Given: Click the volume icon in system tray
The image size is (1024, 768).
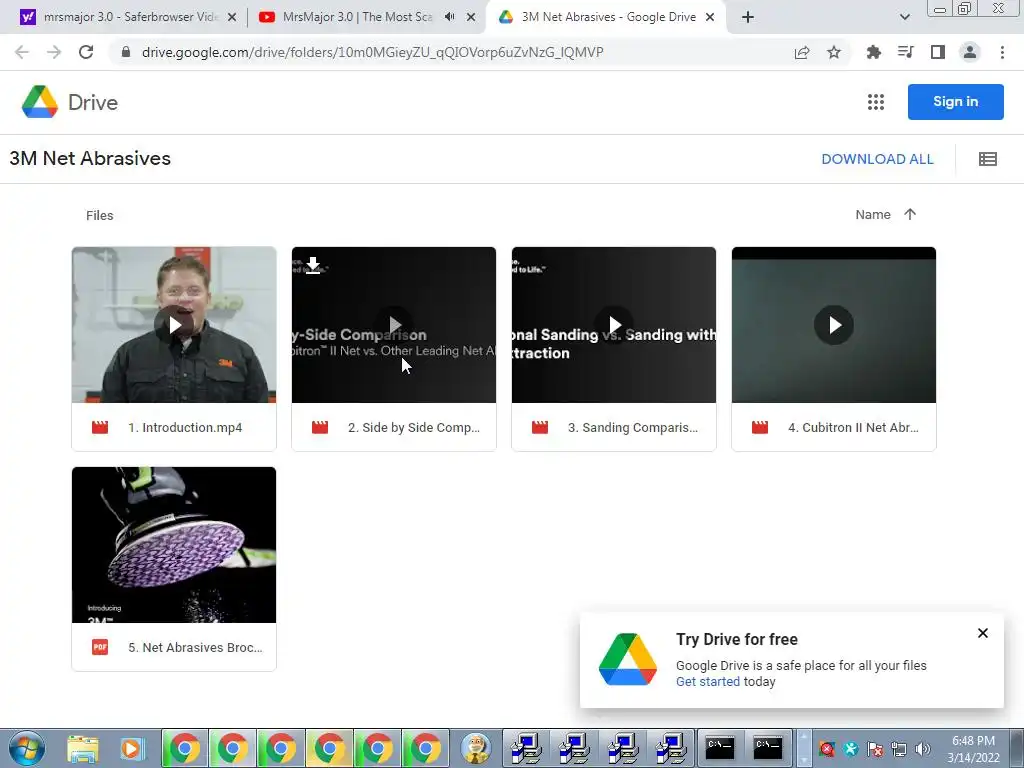Looking at the screenshot, I should tap(923, 749).
